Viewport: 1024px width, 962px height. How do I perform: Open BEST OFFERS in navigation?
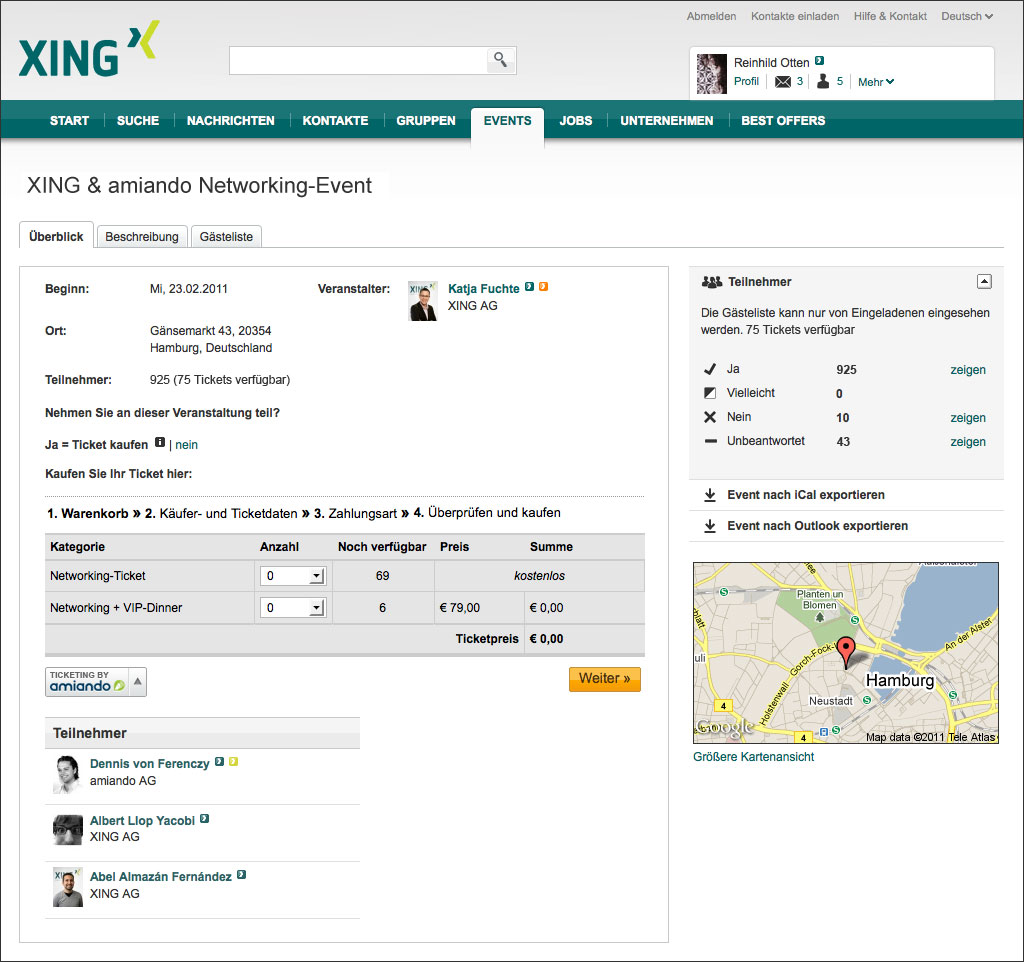click(783, 121)
